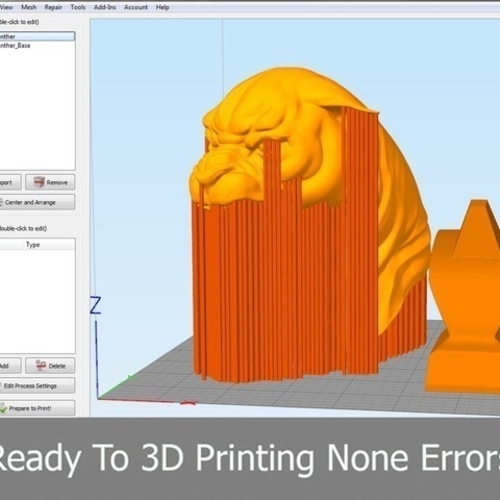500x500 pixels.
Task: Open the Mesh menu
Action: point(29,7)
